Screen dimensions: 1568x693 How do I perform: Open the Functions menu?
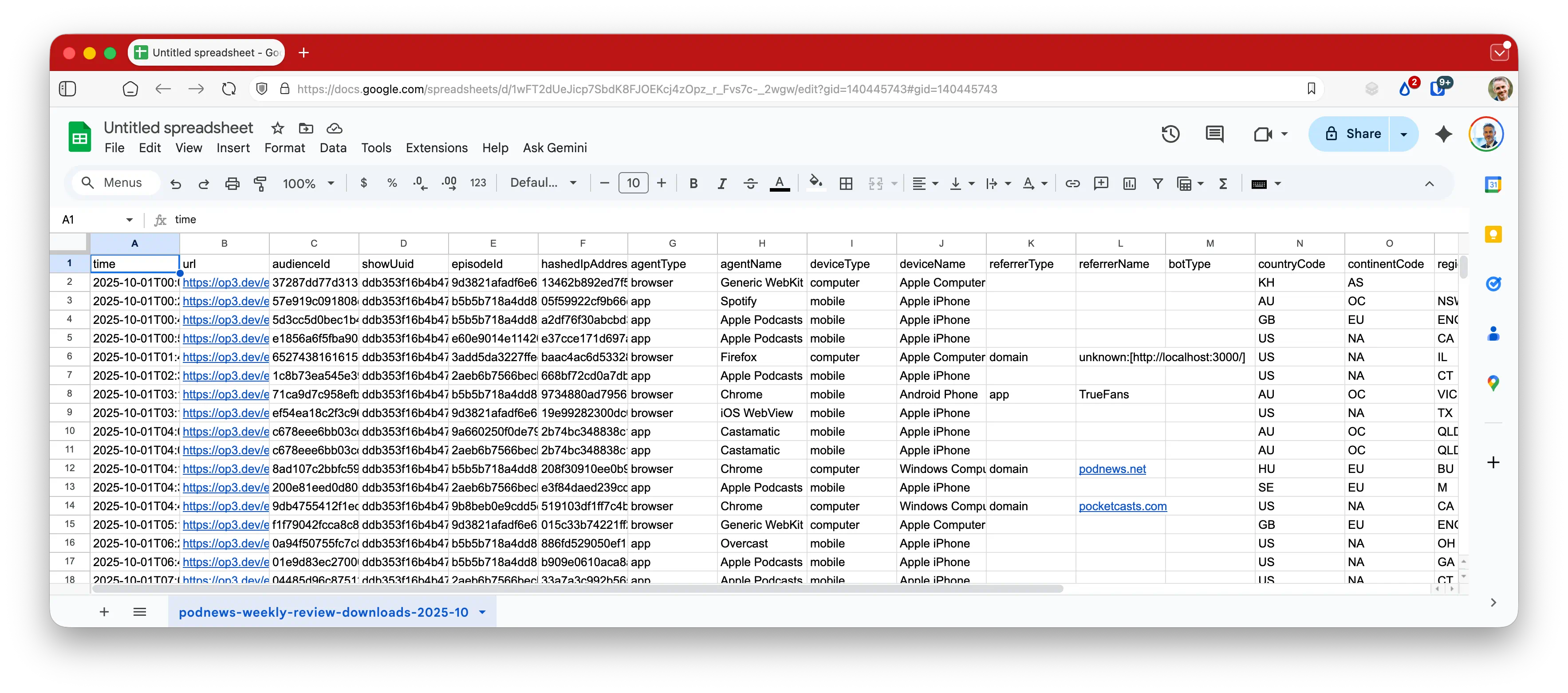point(1224,183)
